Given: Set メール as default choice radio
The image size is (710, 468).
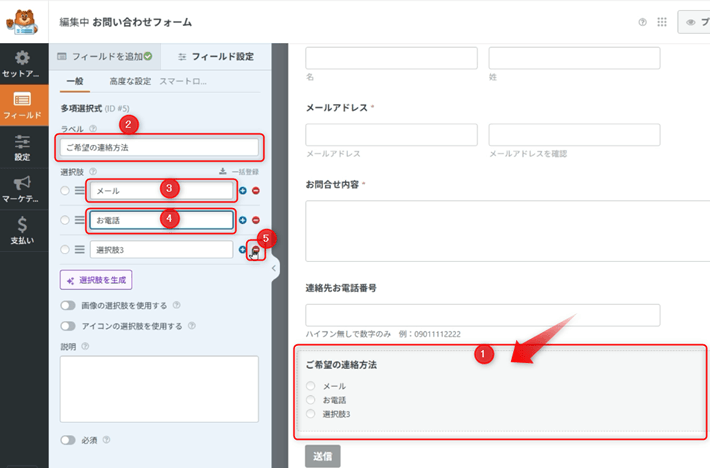Looking at the screenshot, I should pos(65,191).
